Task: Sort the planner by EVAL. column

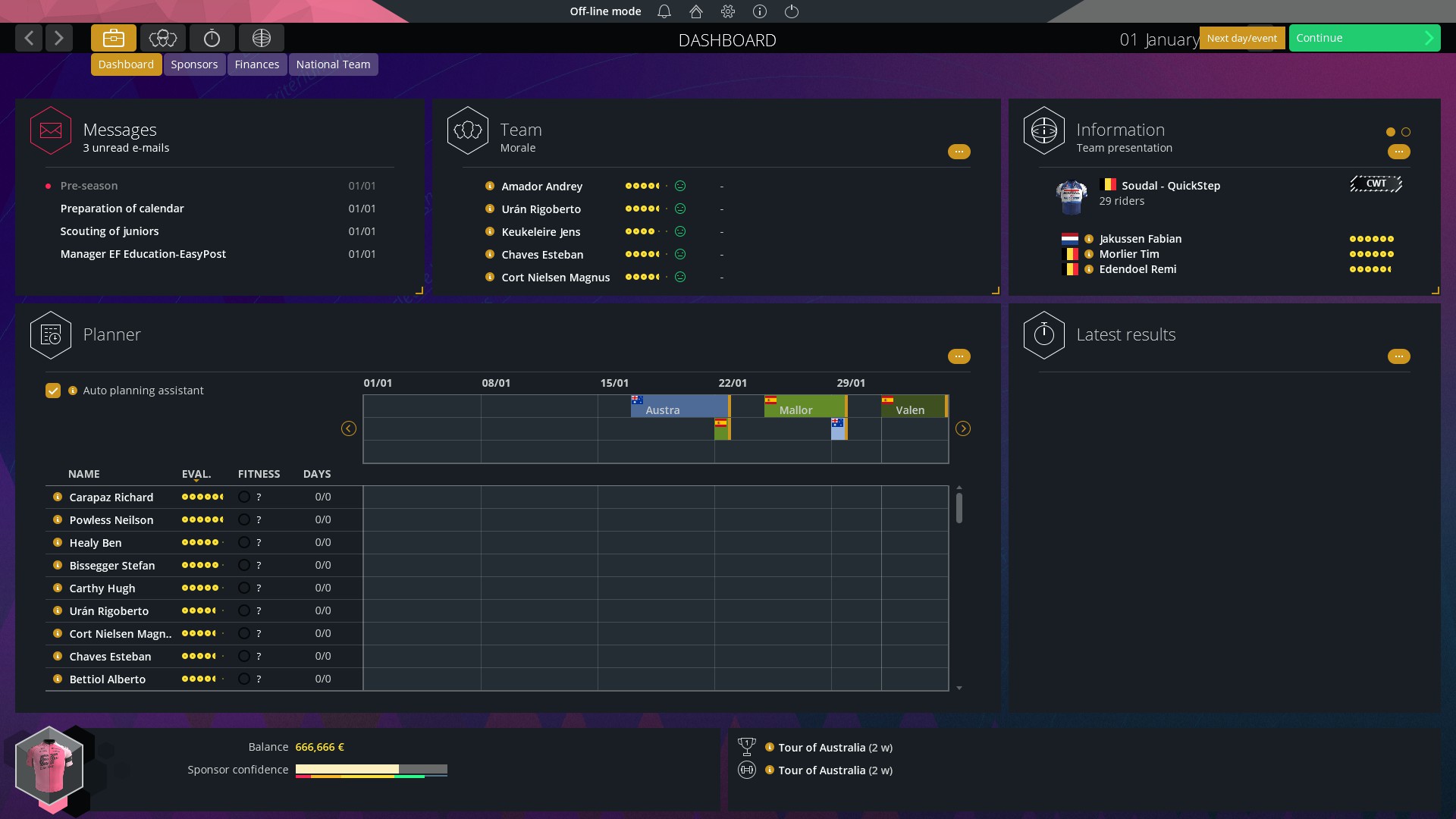Action: (196, 474)
